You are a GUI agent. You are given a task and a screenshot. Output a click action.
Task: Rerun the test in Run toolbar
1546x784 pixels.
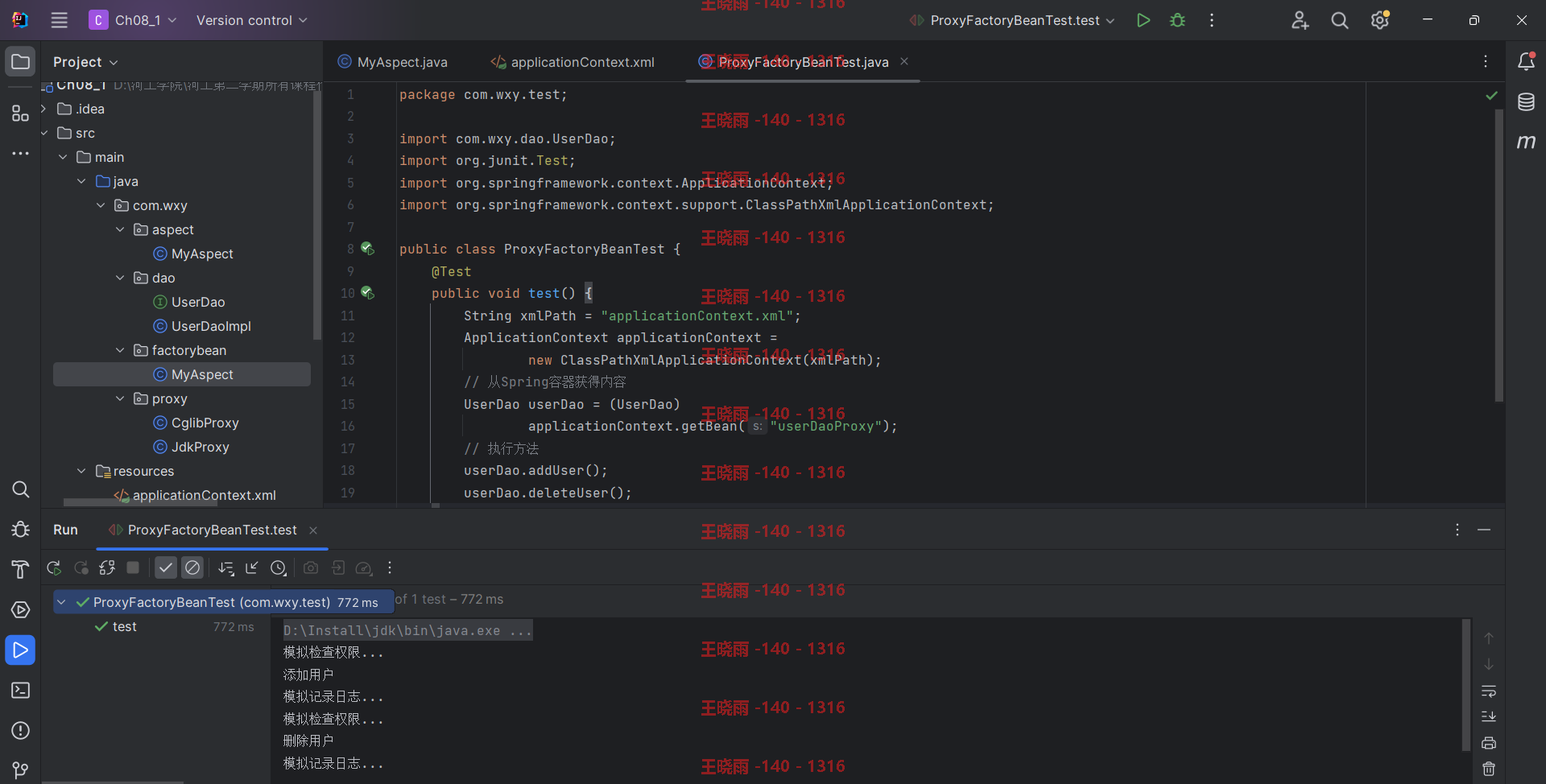tap(54, 568)
